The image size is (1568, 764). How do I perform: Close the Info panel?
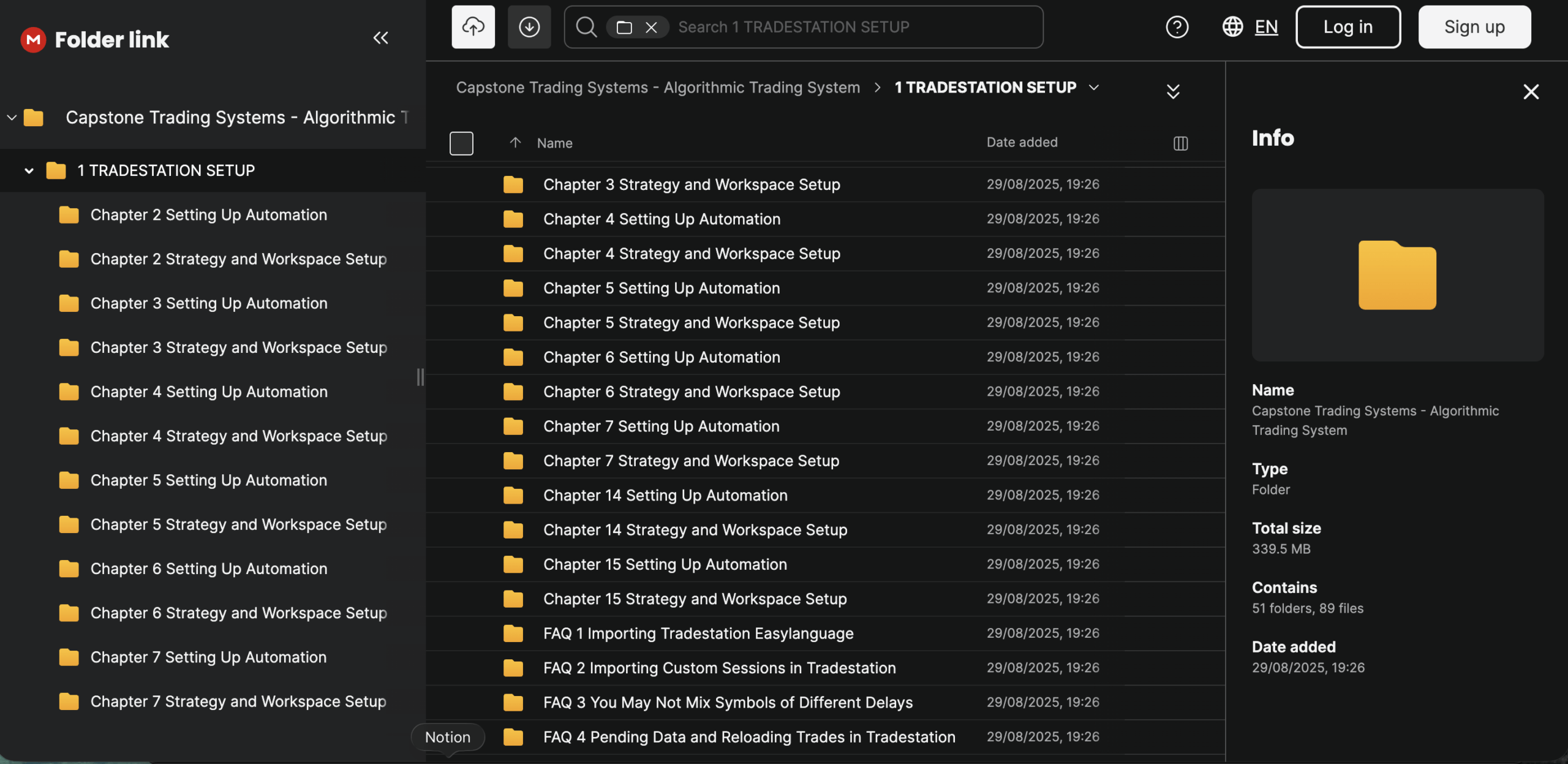[x=1531, y=92]
